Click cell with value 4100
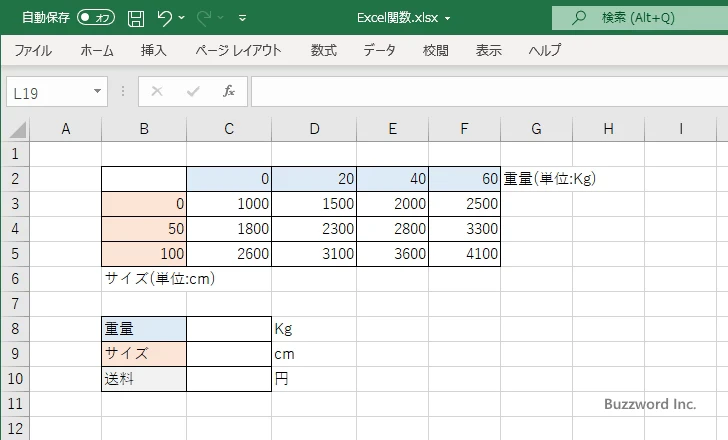This screenshot has width=728, height=440. (x=464, y=254)
